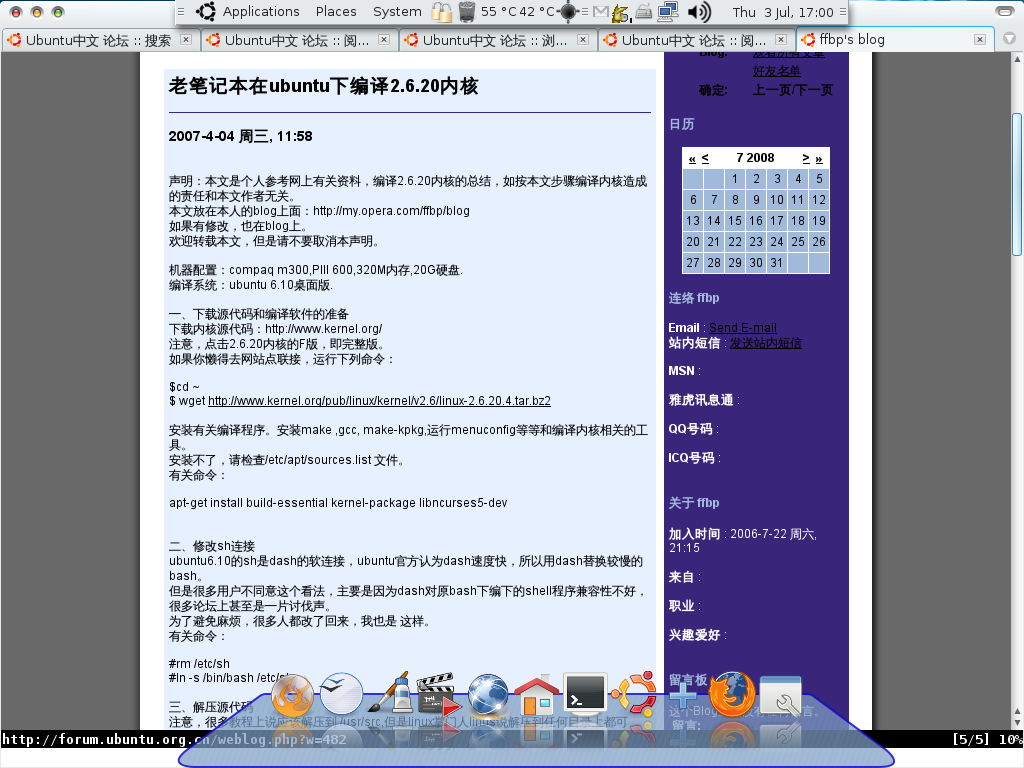This screenshot has width=1024, height=768.
Task: Open the orange disc burner dock icon
Action: tap(292, 695)
